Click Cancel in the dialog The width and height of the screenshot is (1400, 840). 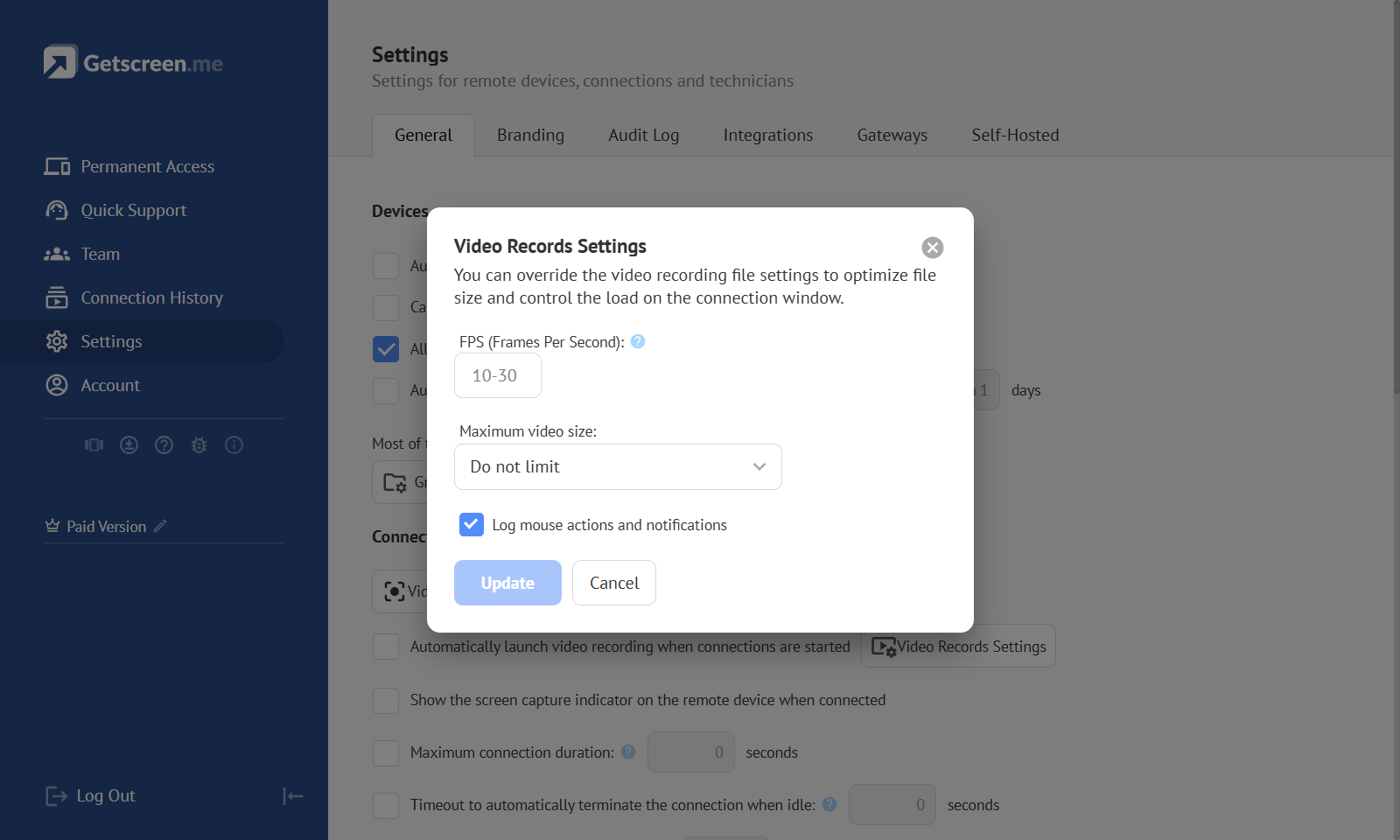tap(613, 583)
